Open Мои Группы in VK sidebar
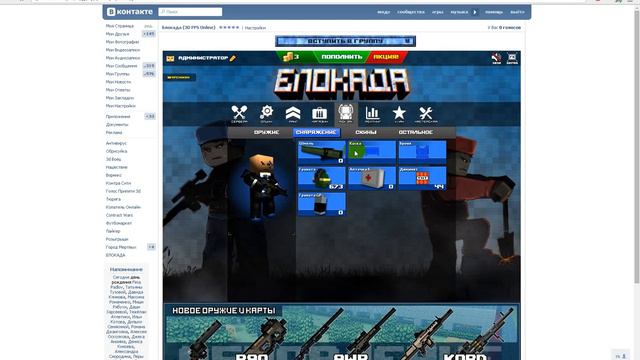The width and height of the screenshot is (640, 360). pyautogui.click(x=118, y=74)
